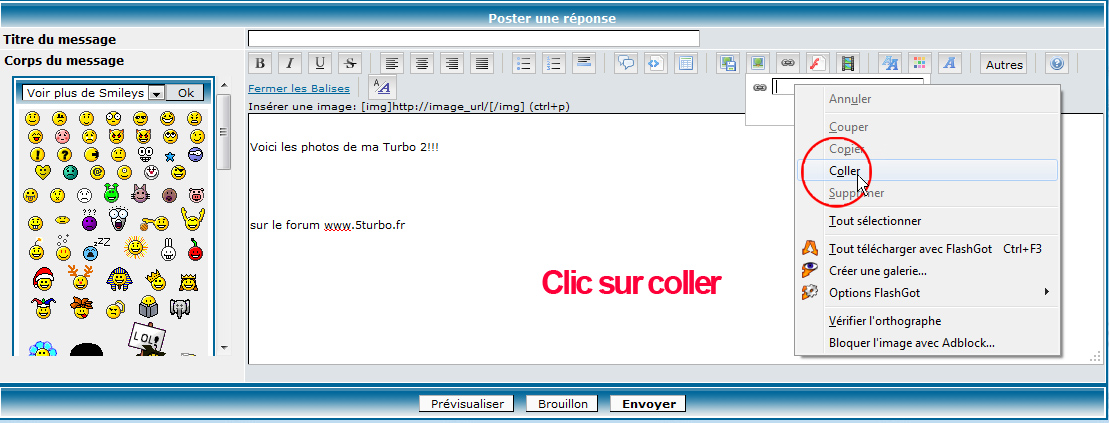
Task: Select Créer une galerie menu entry
Action: point(927,271)
